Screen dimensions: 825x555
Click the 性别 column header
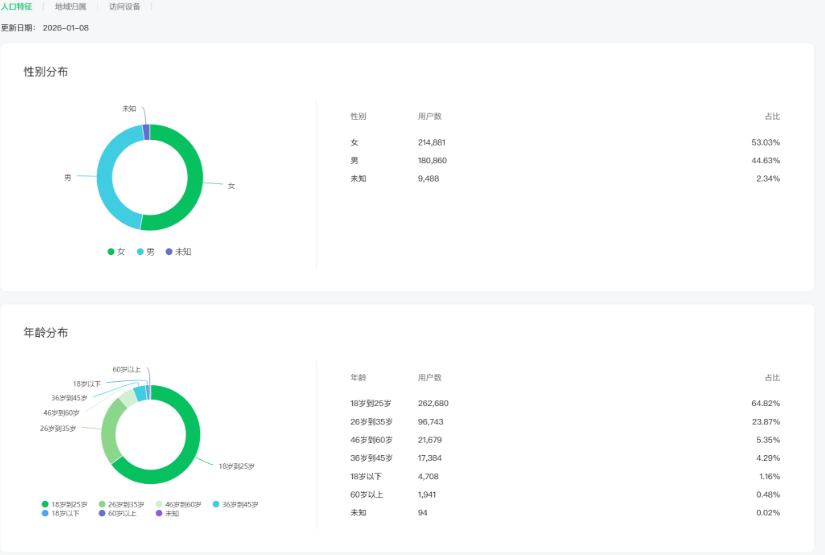click(358, 116)
